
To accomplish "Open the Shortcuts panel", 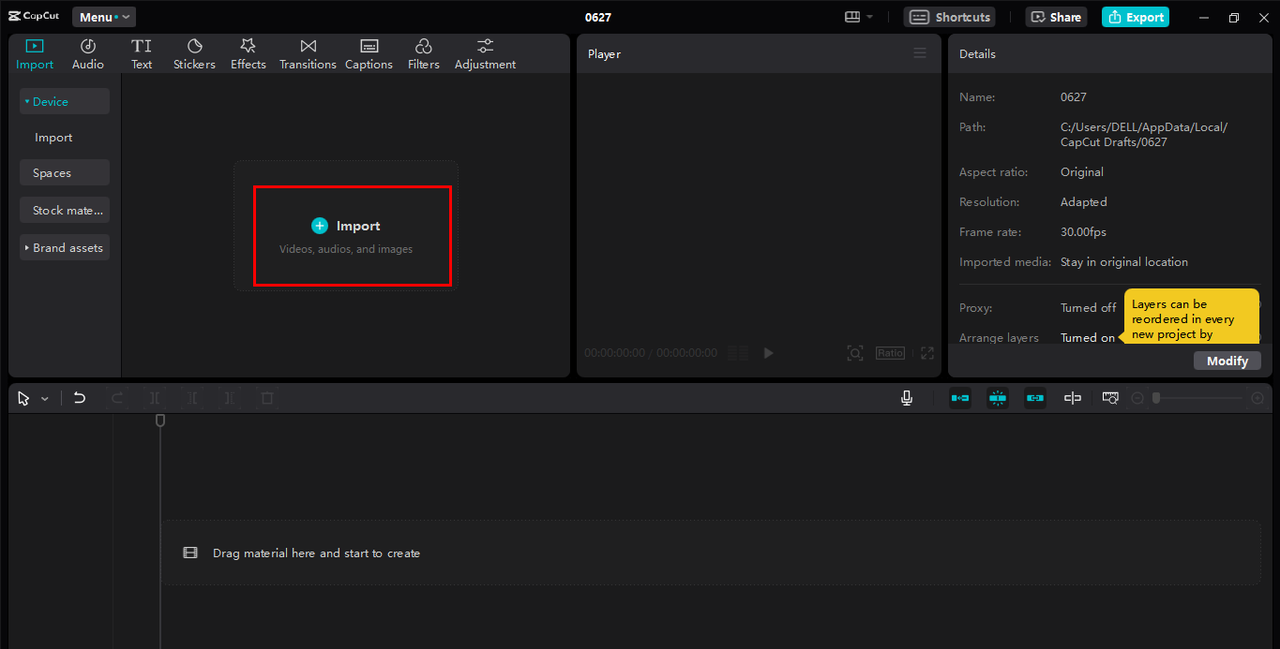I will click(950, 17).
